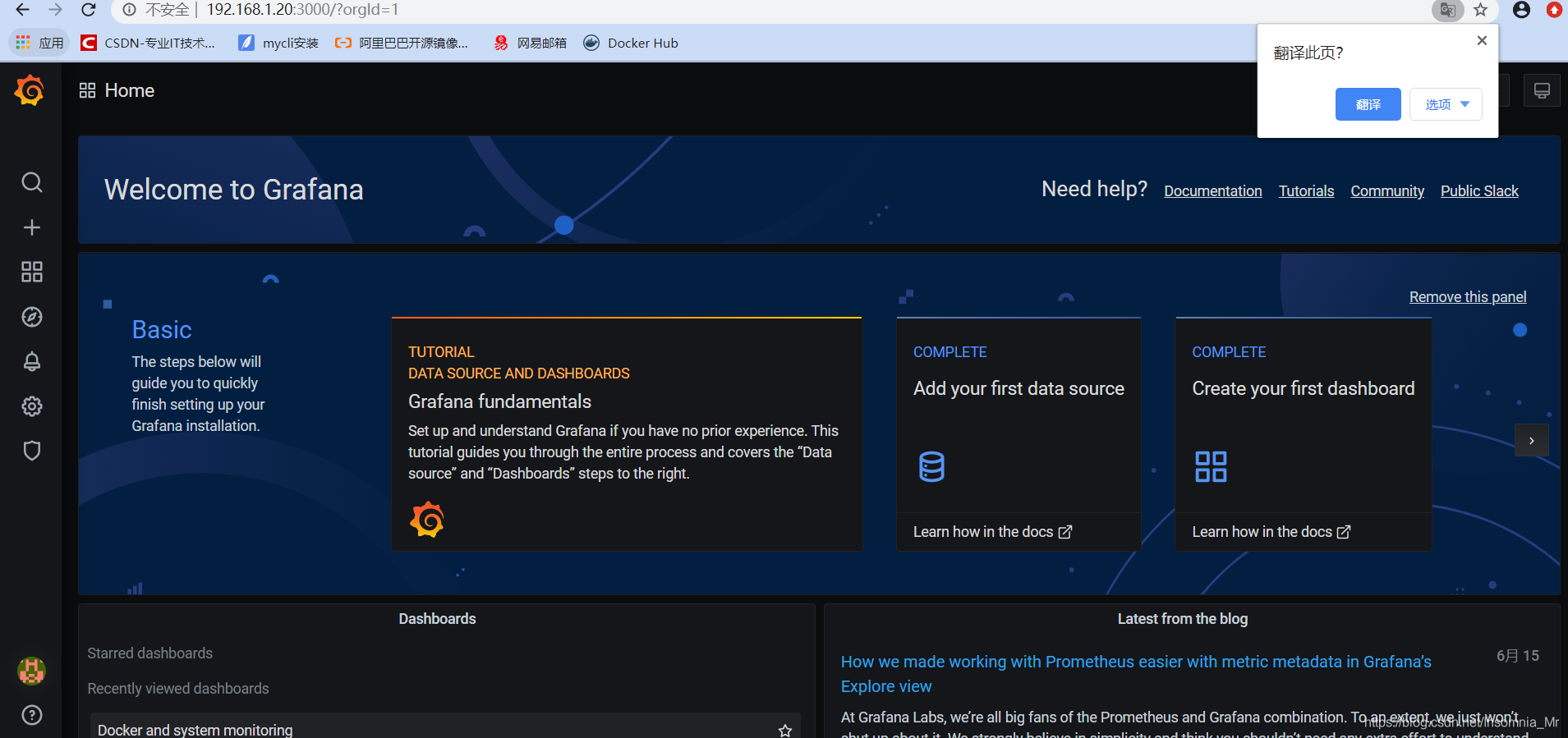
Task: Open the 阿里巴巴开源镜像 bookmark
Action: coord(402,43)
